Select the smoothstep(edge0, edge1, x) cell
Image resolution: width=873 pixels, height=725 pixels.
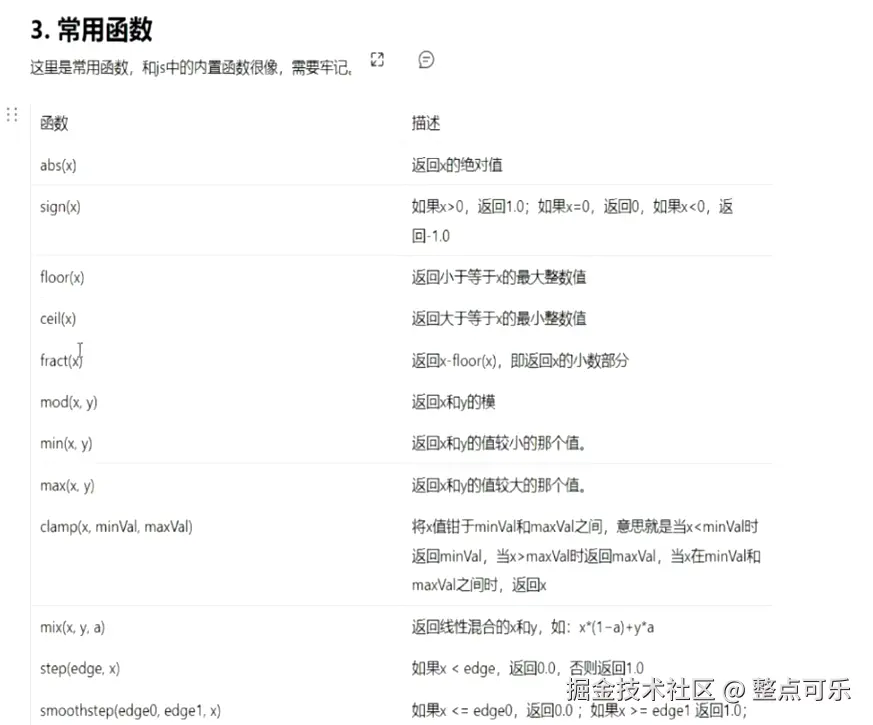click(x=130, y=711)
